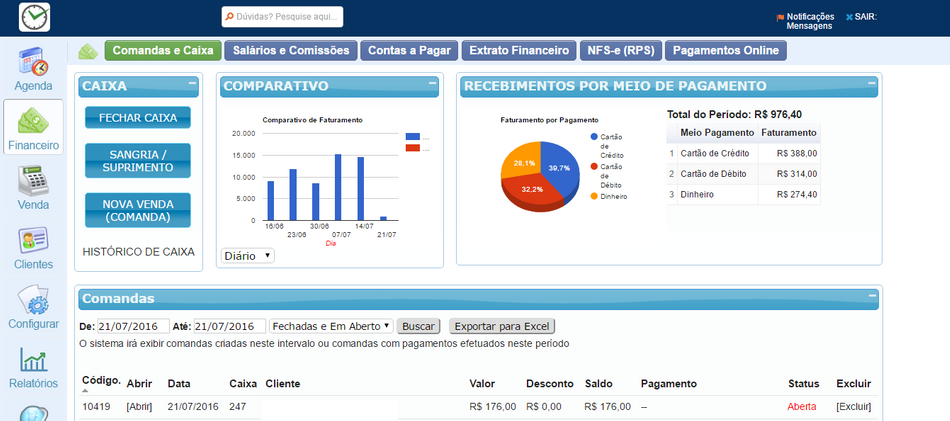Open the Configurar gear icon
This screenshot has width=950, height=421.
click(33, 302)
